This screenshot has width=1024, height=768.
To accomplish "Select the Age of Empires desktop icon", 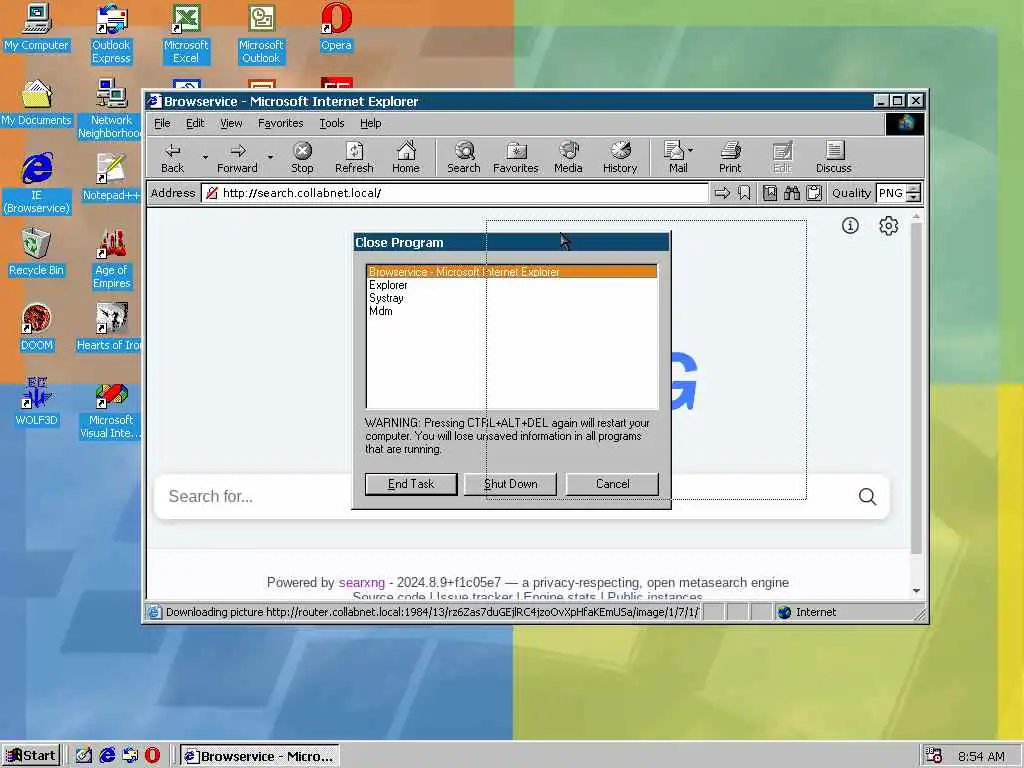I will coord(112,259).
